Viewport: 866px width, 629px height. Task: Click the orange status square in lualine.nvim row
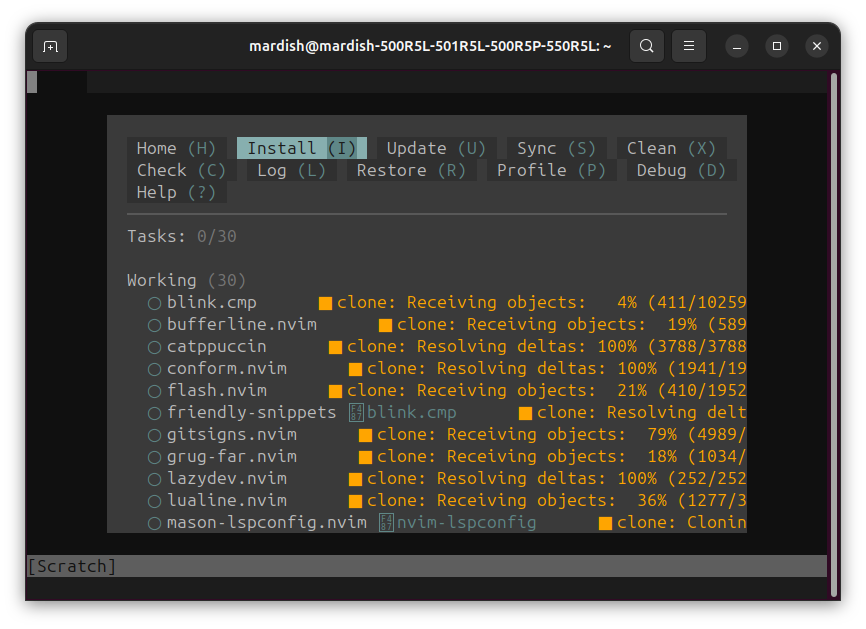click(355, 501)
